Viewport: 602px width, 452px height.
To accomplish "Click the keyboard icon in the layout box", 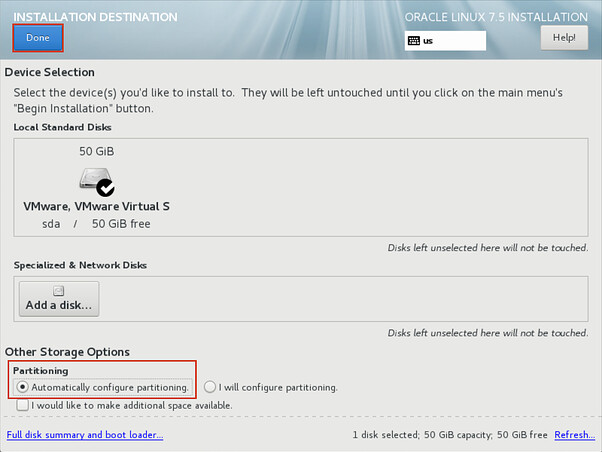I will click(413, 41).
